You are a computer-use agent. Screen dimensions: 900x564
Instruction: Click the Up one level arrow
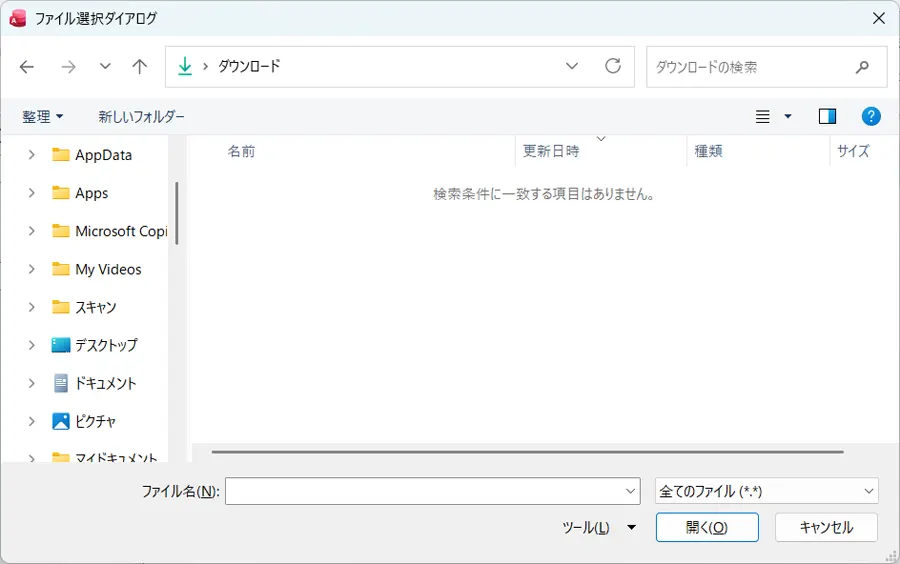(x=140, y=67)
